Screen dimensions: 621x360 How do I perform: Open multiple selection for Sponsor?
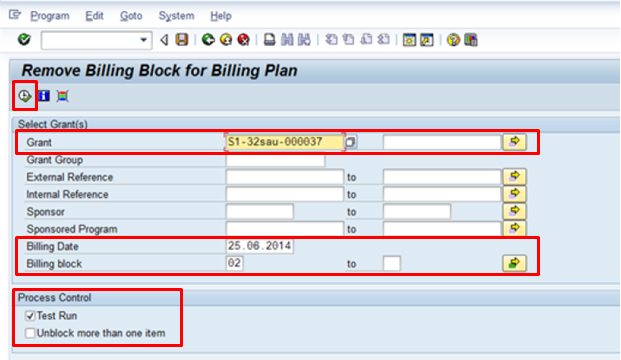tap(514, 211)
